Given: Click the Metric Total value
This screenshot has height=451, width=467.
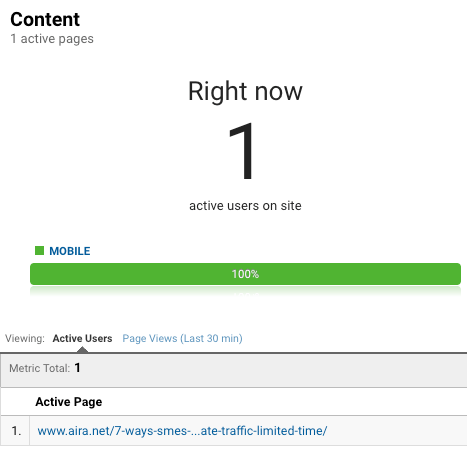Looking at the screenshot, I should pyautogui.click(x=77, y=368).
